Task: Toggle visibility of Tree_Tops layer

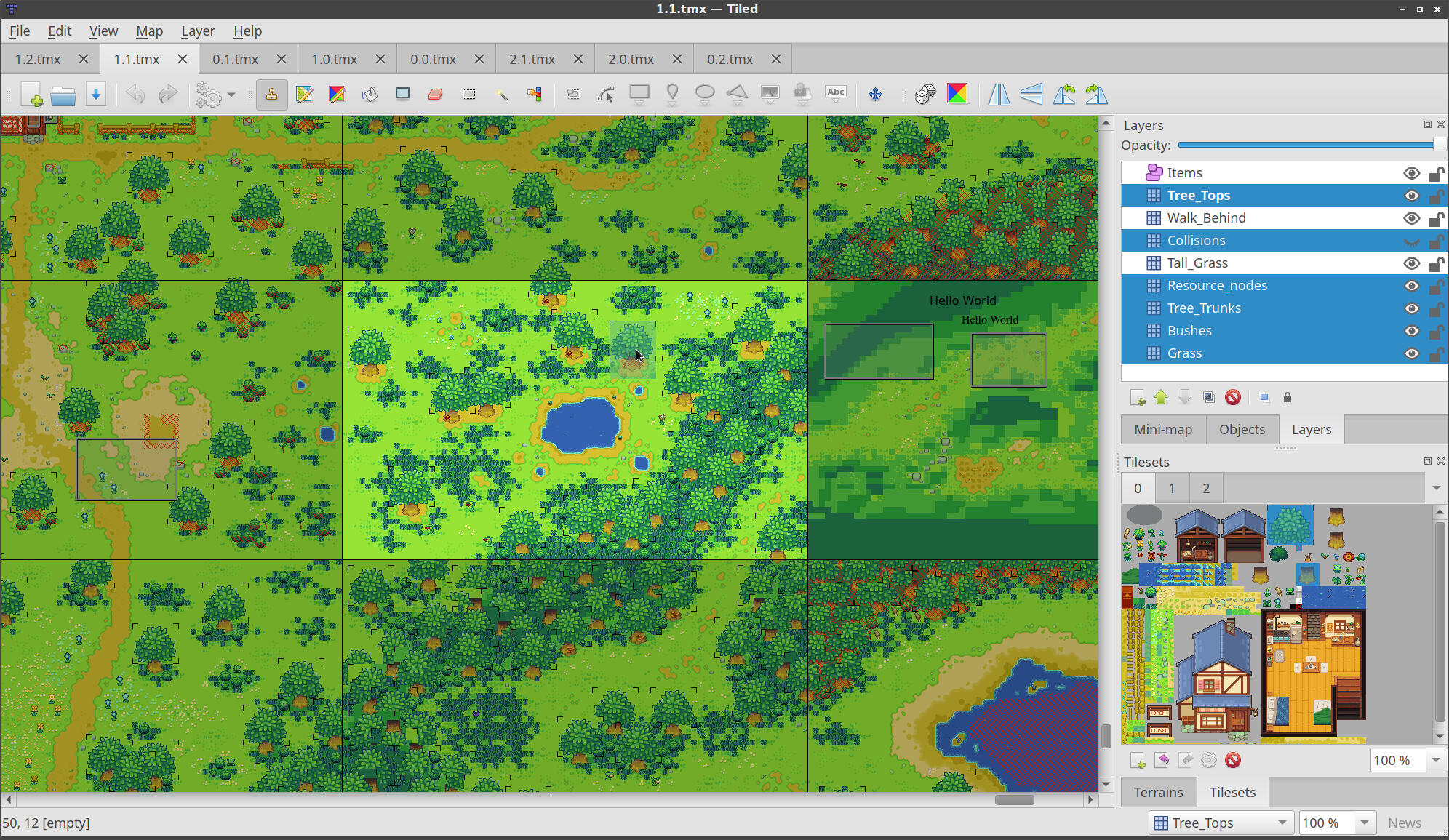Action: pyautogui.click(x=1410, y=195)
